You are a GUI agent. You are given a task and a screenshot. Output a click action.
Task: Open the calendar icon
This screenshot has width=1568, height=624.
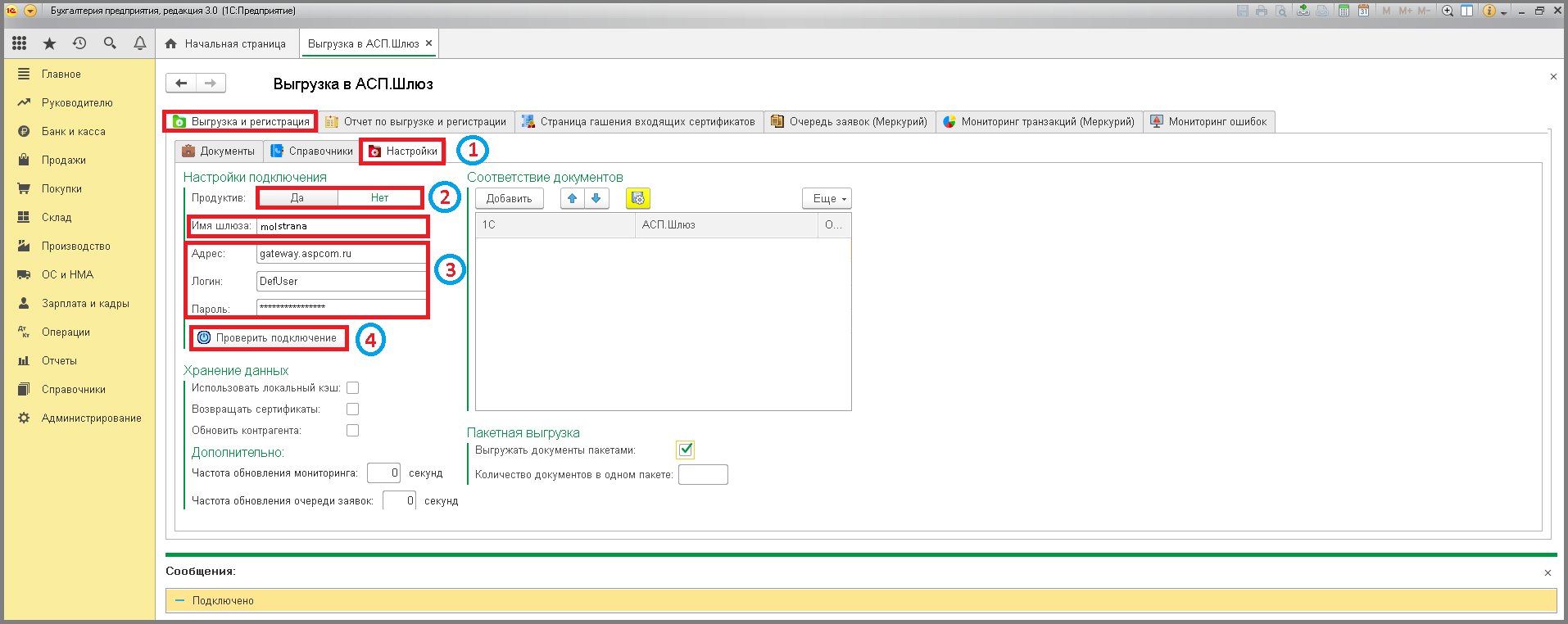coord(1363,11)
